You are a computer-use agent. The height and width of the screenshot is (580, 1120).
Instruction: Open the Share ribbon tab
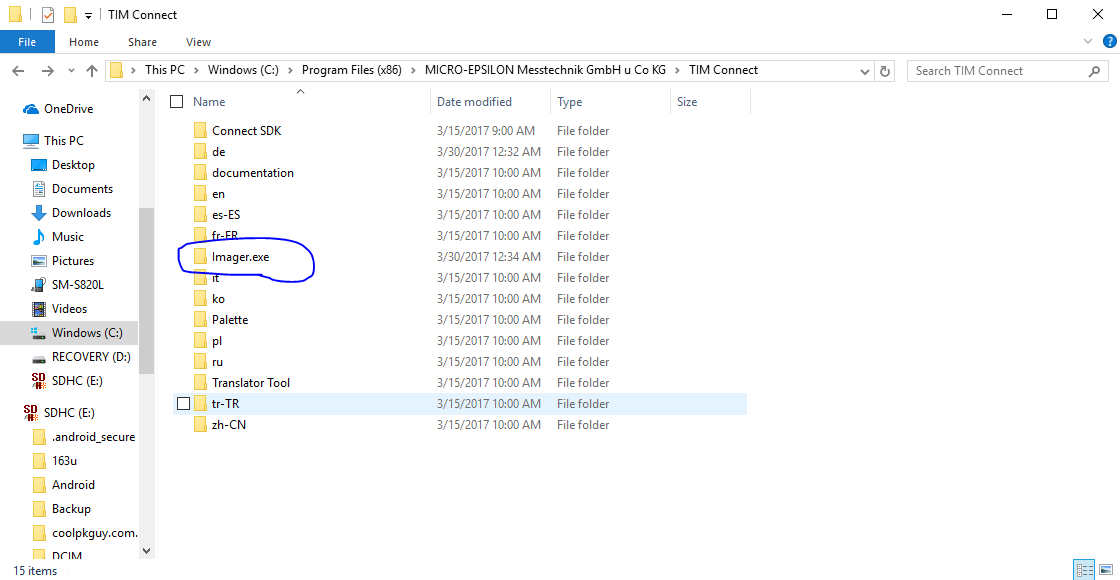tap(142, 42)
